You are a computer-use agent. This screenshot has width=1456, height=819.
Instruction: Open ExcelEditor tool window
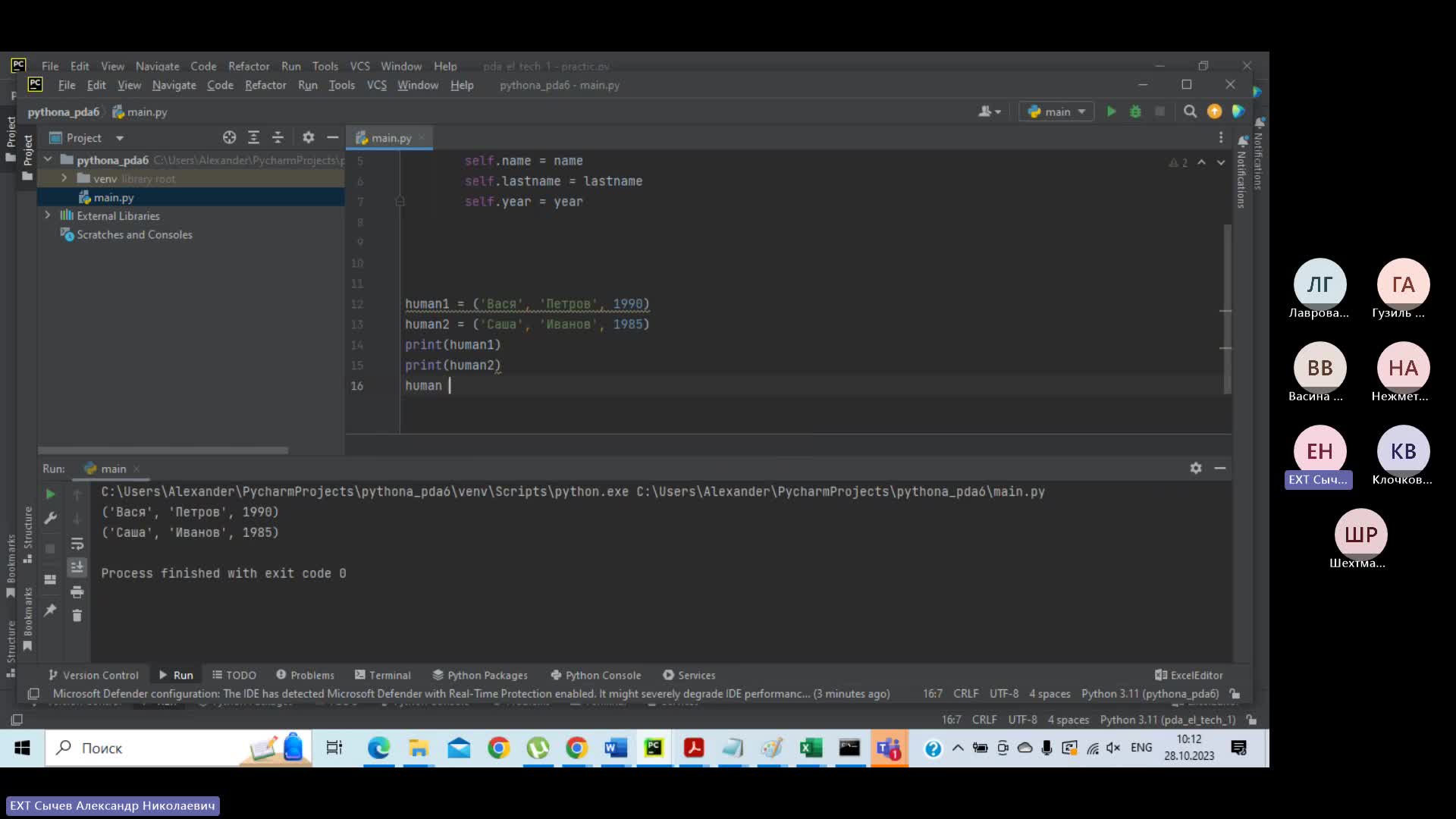click(1188, 675)
